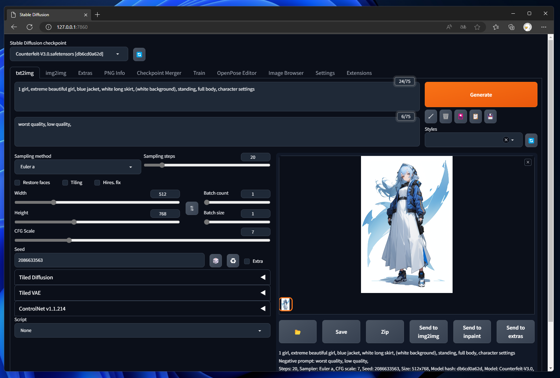
Task: Enable the Hires. fix checkbox
Action: 97,183
